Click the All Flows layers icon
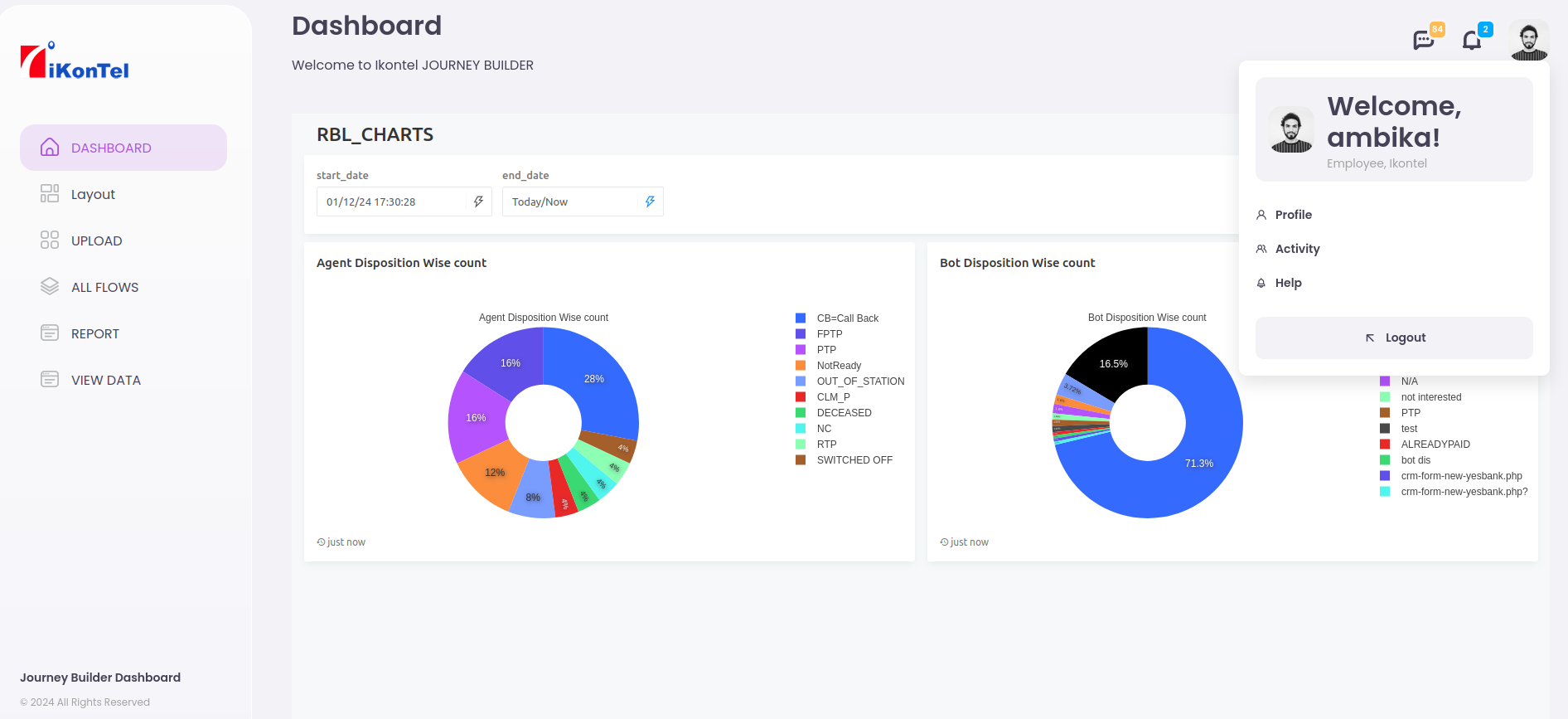1568x719 pixels. coord(50,287)
